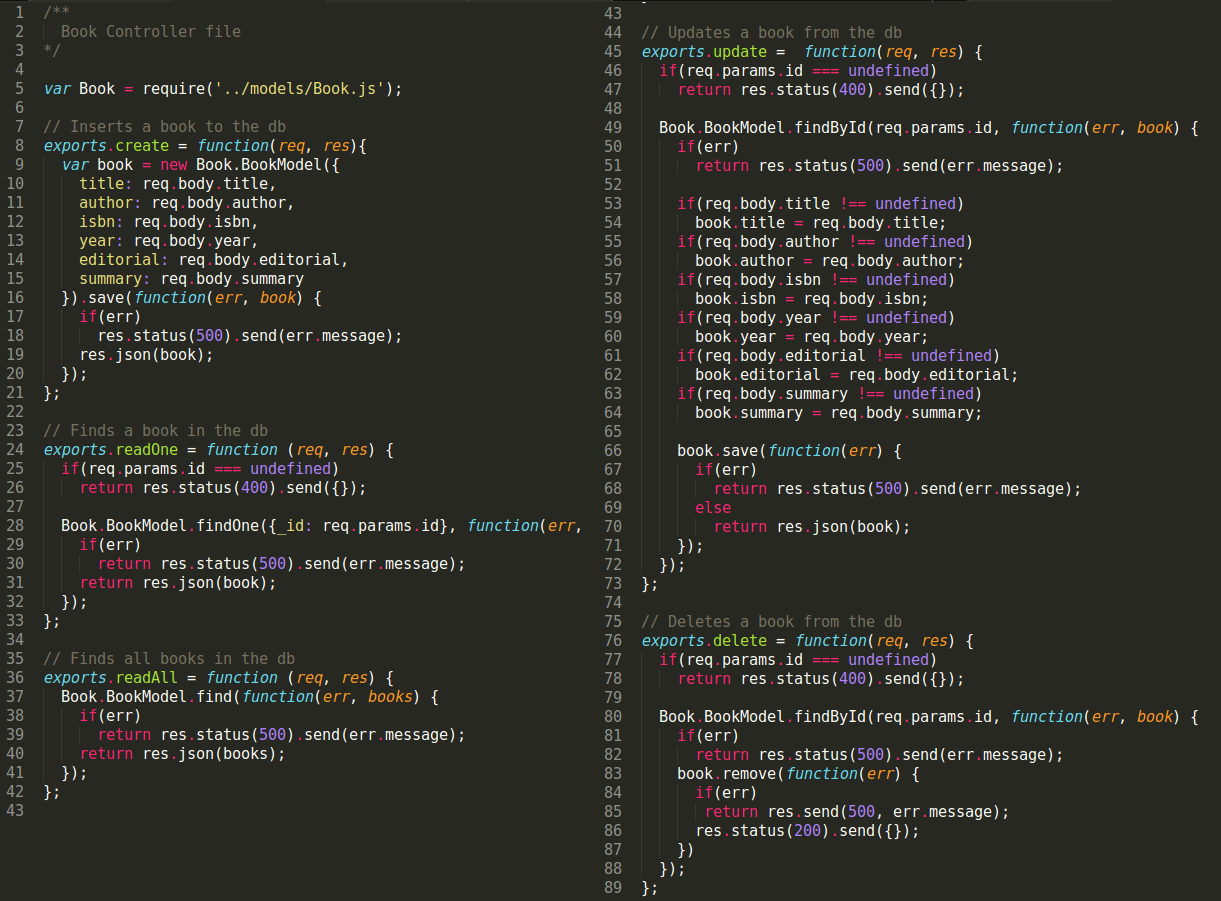Click the '// Finds all books in the db' comment

coord(169,658)
